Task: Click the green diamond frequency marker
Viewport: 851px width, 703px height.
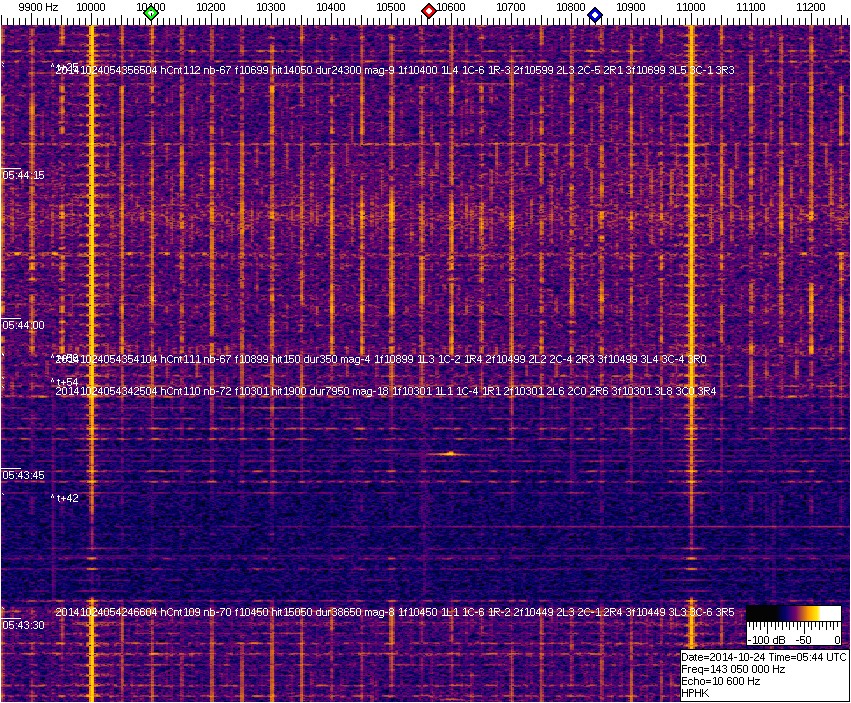Action: coord(151,12)
